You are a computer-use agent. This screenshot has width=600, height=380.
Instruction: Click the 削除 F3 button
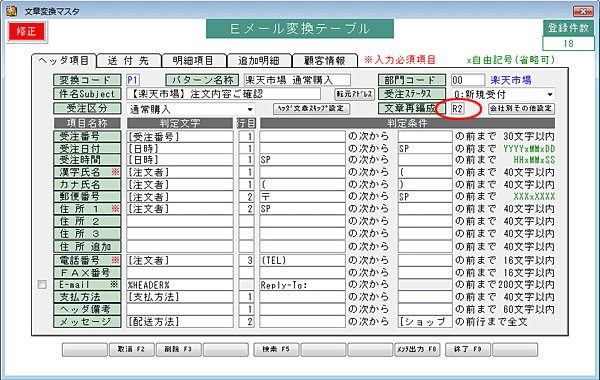pyautogui.click(x=178, y=349)
